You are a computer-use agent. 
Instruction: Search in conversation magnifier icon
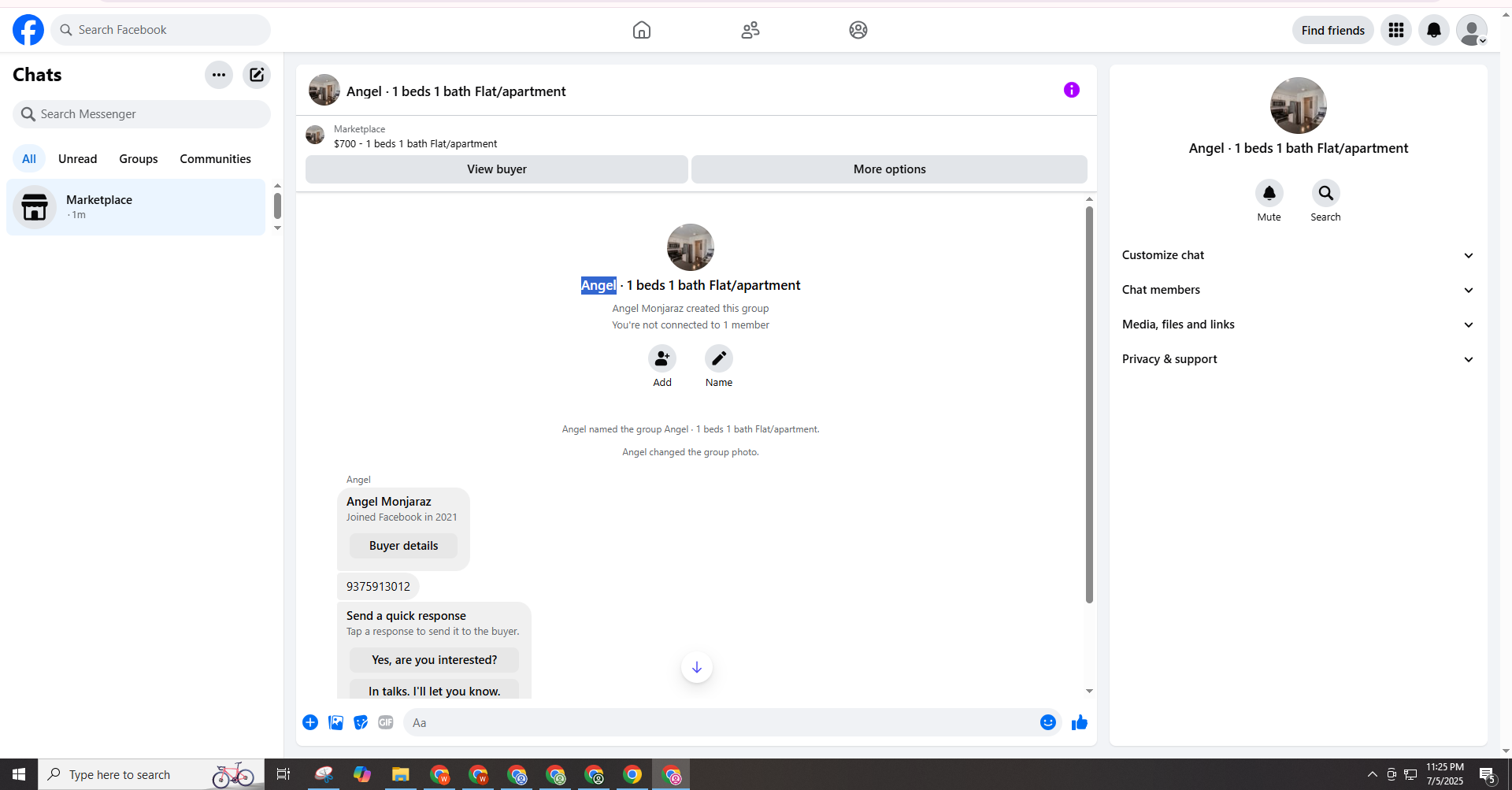coord(1326,193)
